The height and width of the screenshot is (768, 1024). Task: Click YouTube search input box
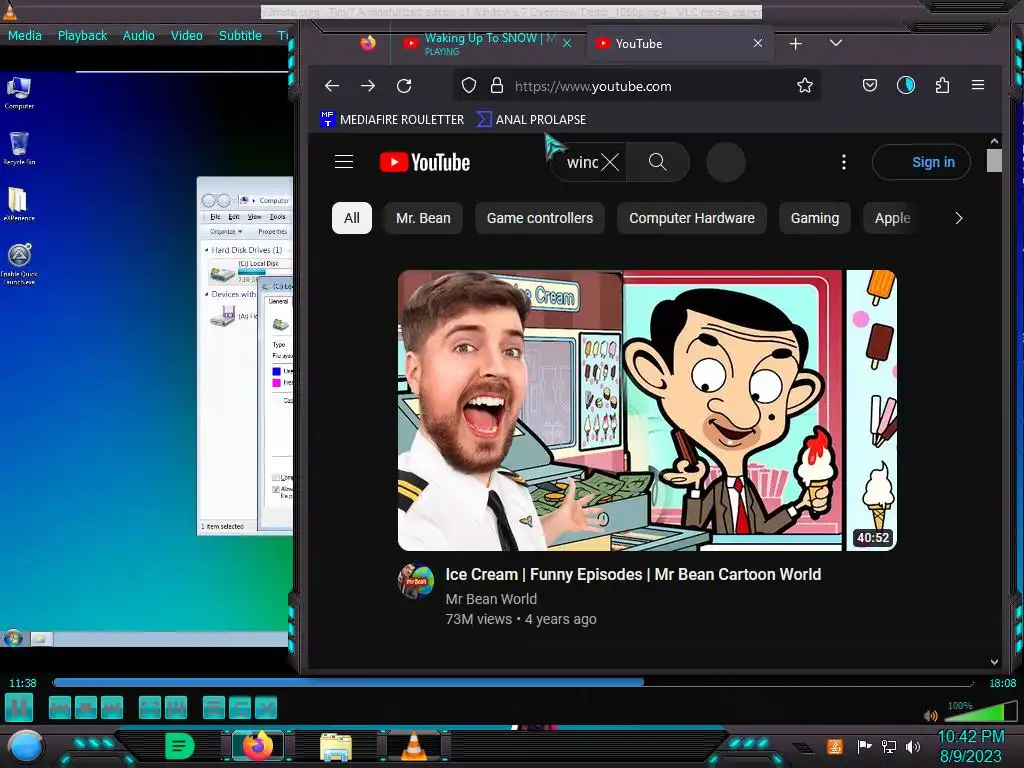pyautogui.click(x=581, y=162)
